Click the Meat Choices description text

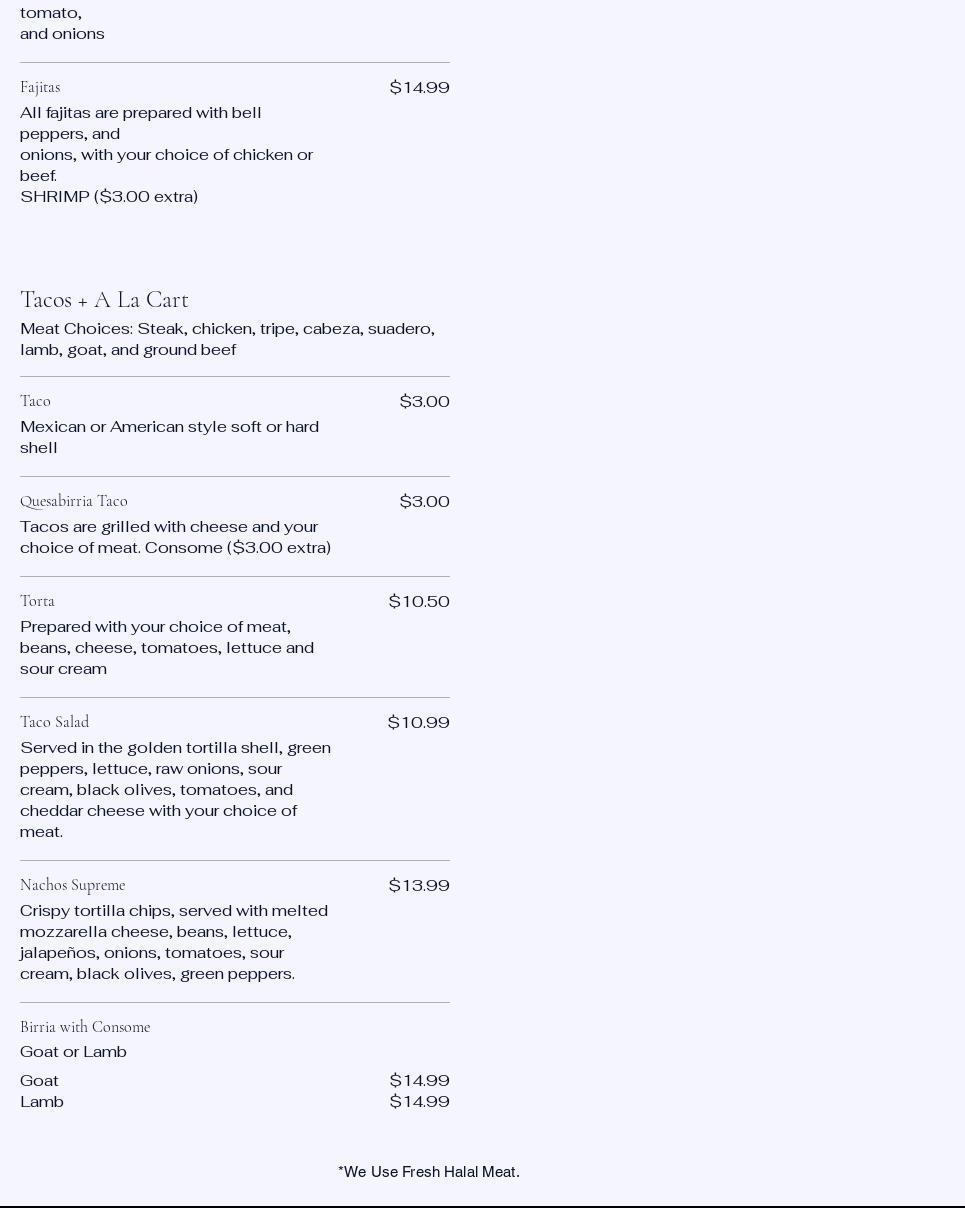[x=227, y=339]
